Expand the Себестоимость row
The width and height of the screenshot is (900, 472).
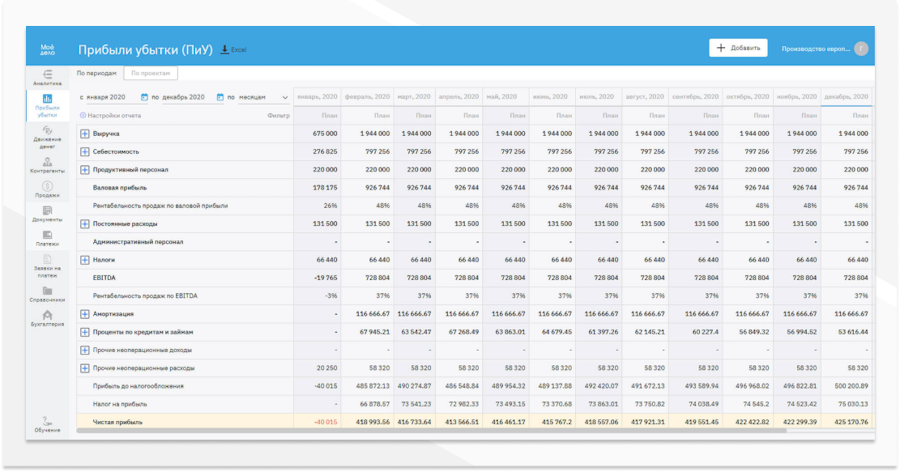84,152
